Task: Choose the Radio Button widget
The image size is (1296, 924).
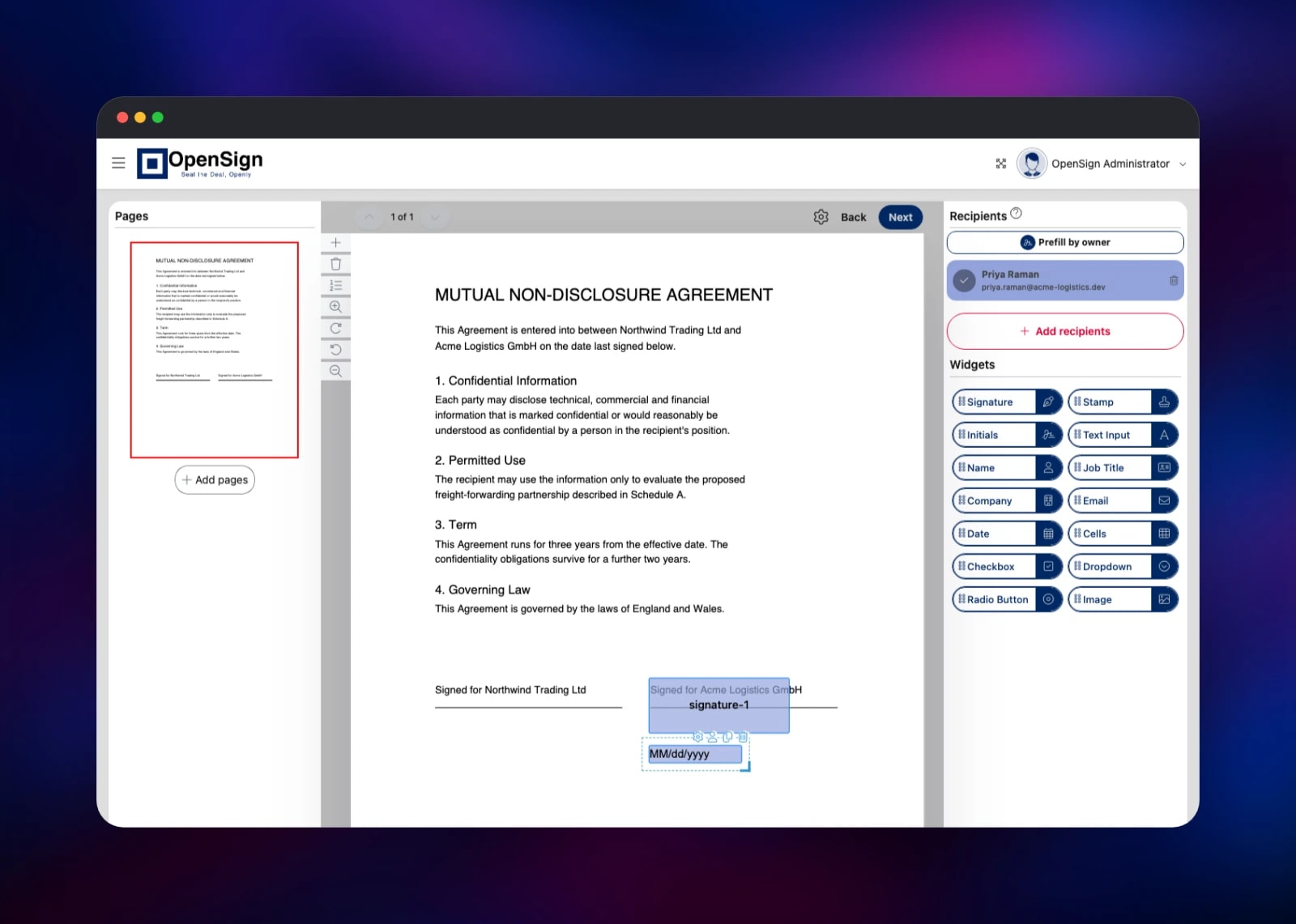Action: (x=1007, y=599)
